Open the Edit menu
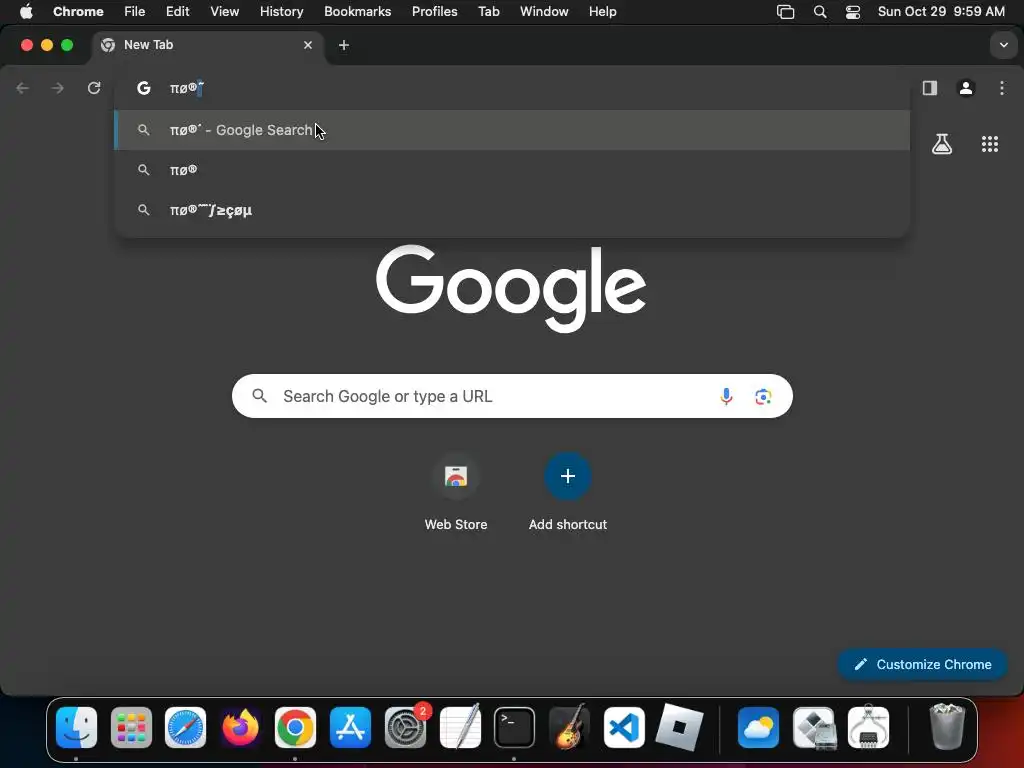 point(178,11)
